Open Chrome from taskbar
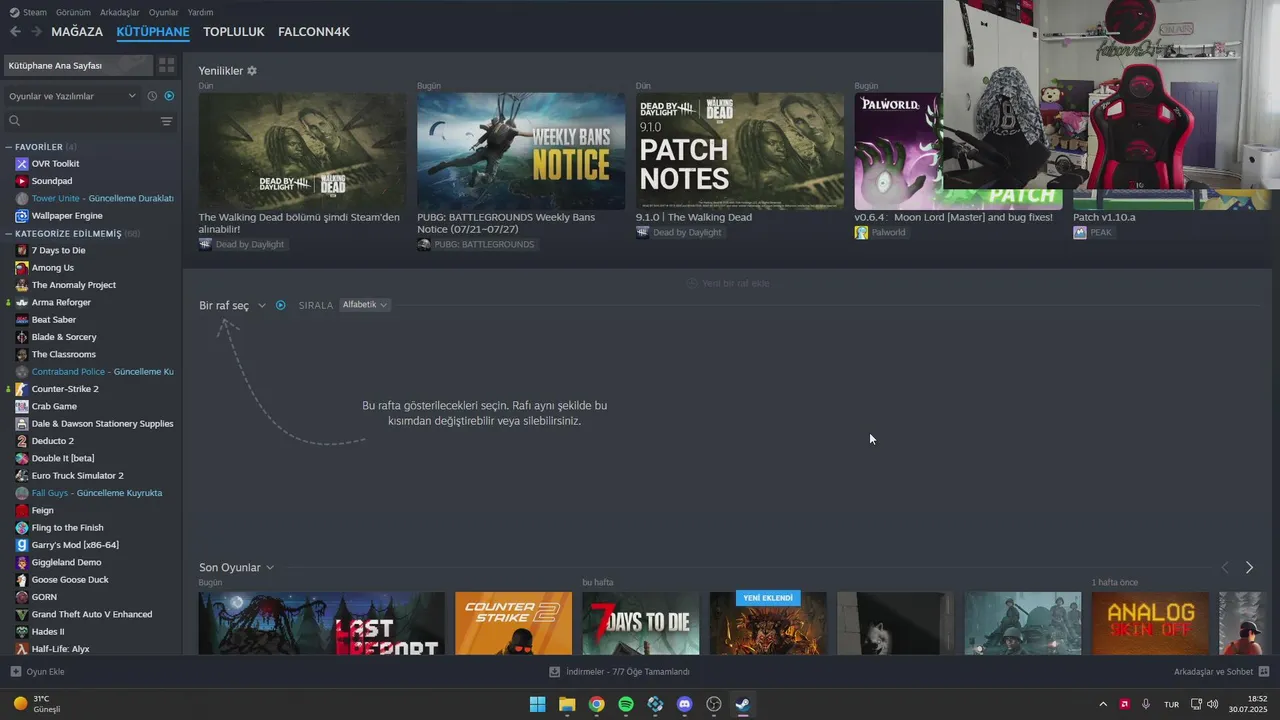 tap(596, 704)
